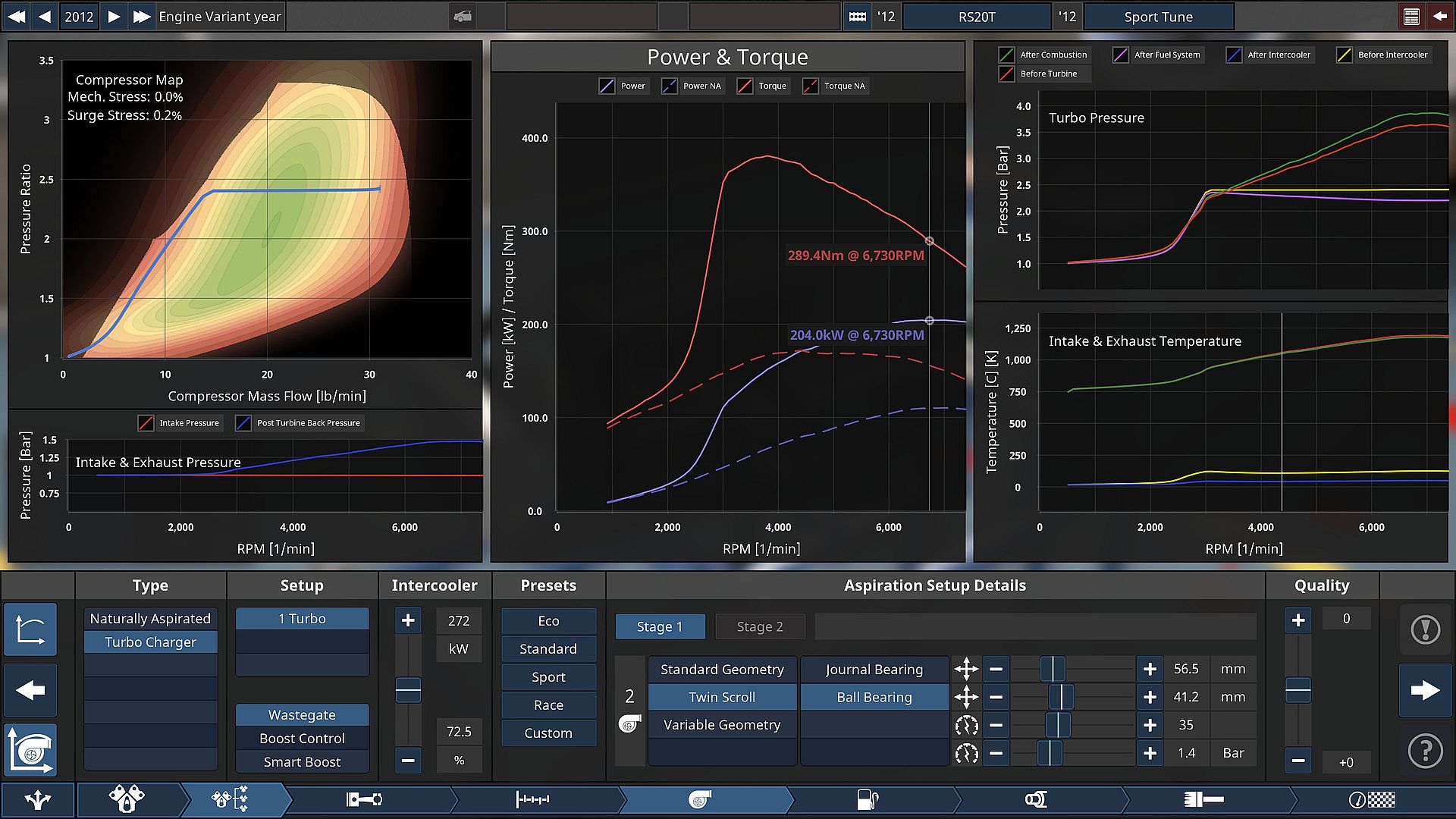The height and width of the screenshot is (819, 1456).
Task: Click the fuel system pump tab icon
Action: [x=867, y=799]
